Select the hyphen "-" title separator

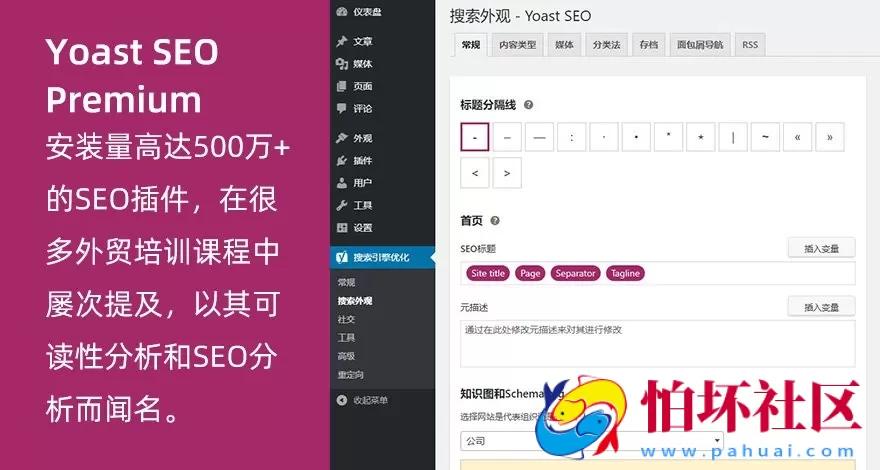pos(475,137)
